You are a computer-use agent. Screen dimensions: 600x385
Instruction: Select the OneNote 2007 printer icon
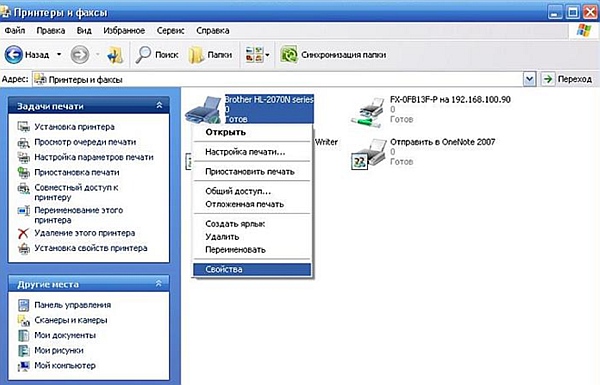[x=367, y=154]
